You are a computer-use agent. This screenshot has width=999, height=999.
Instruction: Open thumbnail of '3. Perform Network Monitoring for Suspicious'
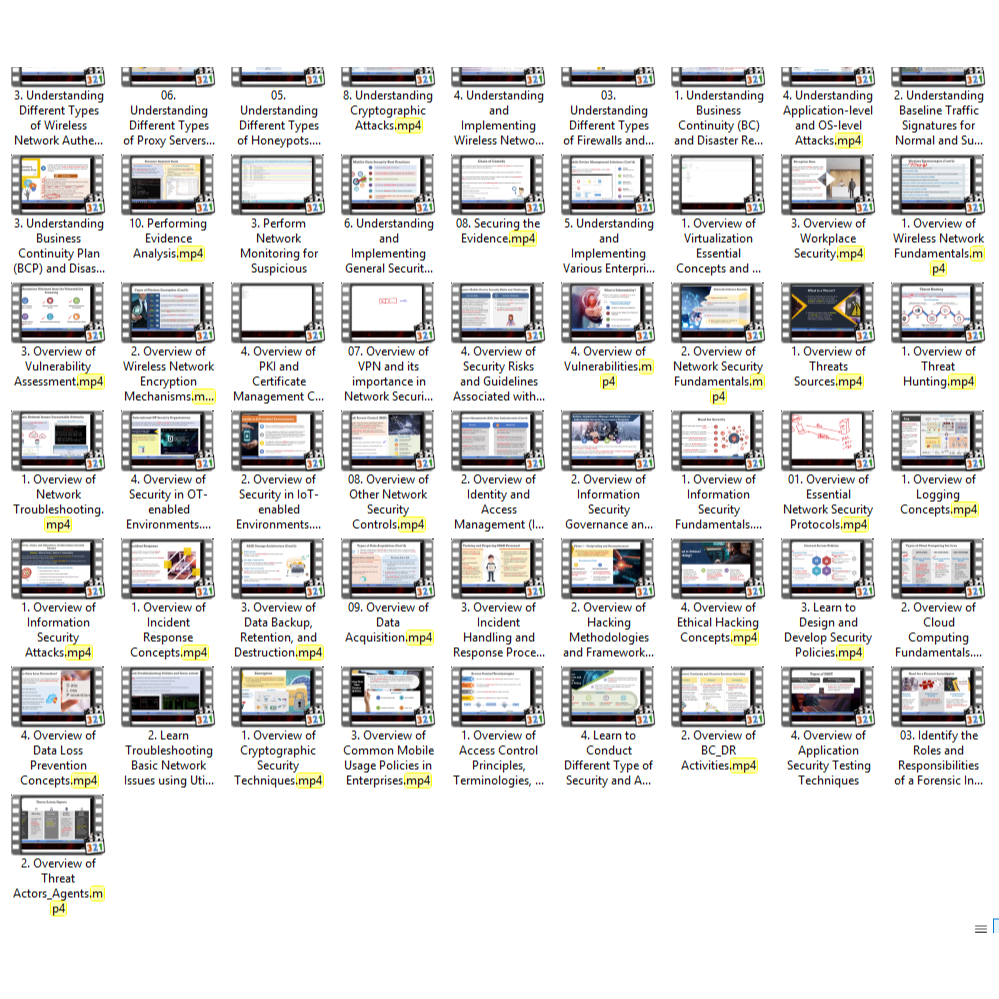pyautogui.click(x=279, y=185)
